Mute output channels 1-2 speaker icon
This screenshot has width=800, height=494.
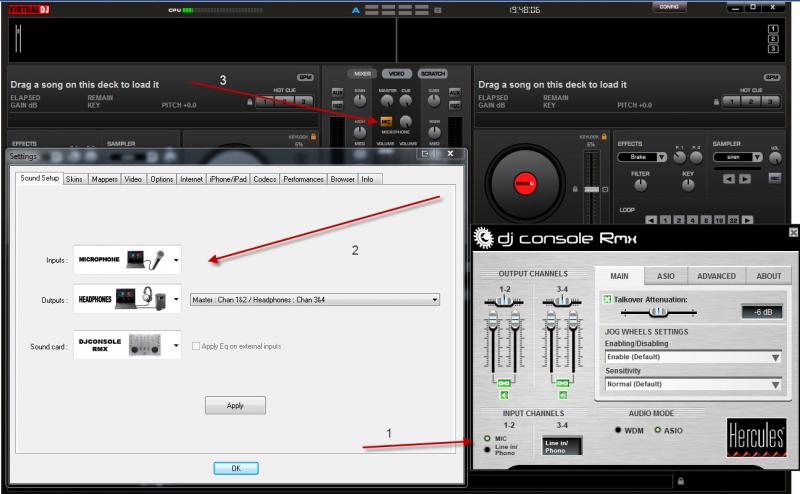(x=504, y=395)
